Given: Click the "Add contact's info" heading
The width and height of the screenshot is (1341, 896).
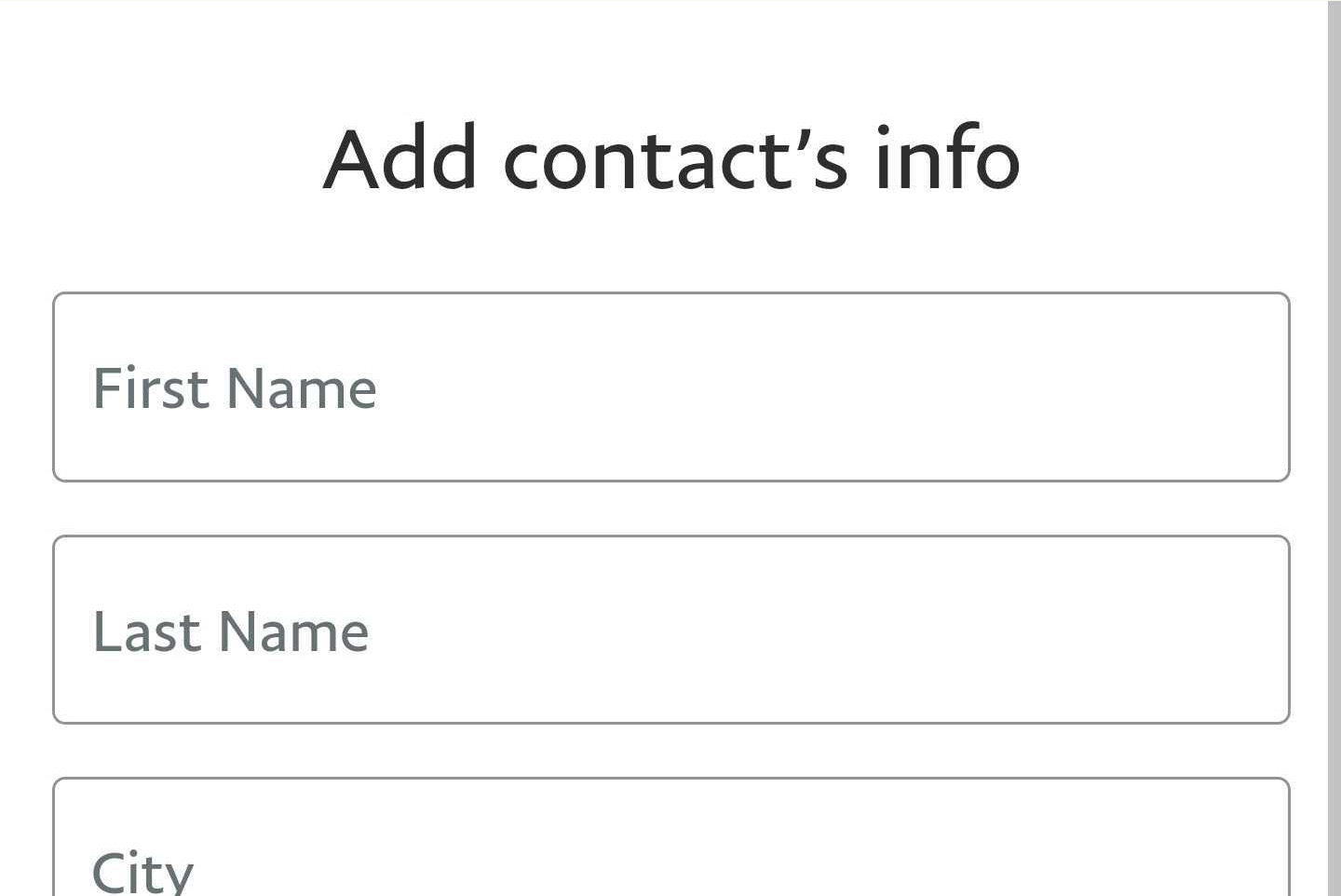Looking at the screenshot, I should pos(671,158).
